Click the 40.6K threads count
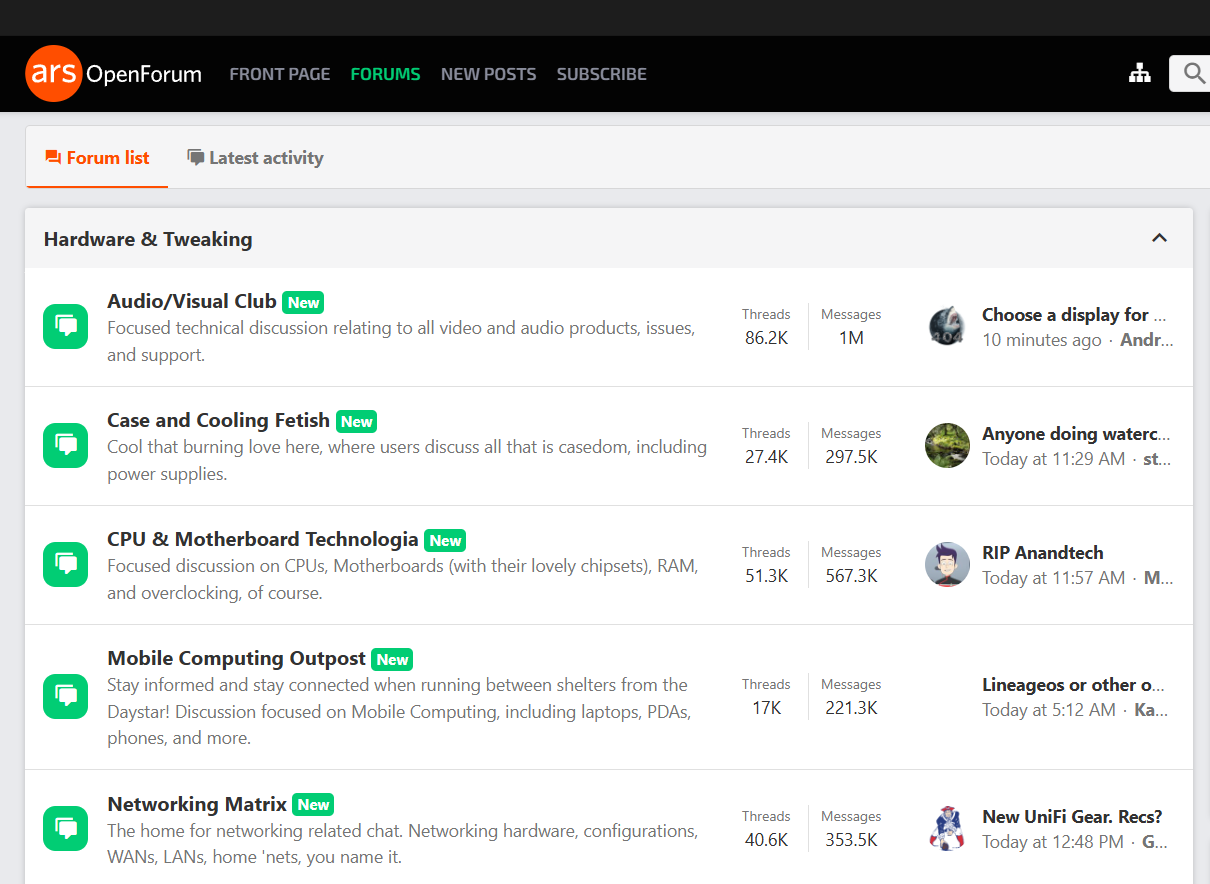 pos(766,840)
